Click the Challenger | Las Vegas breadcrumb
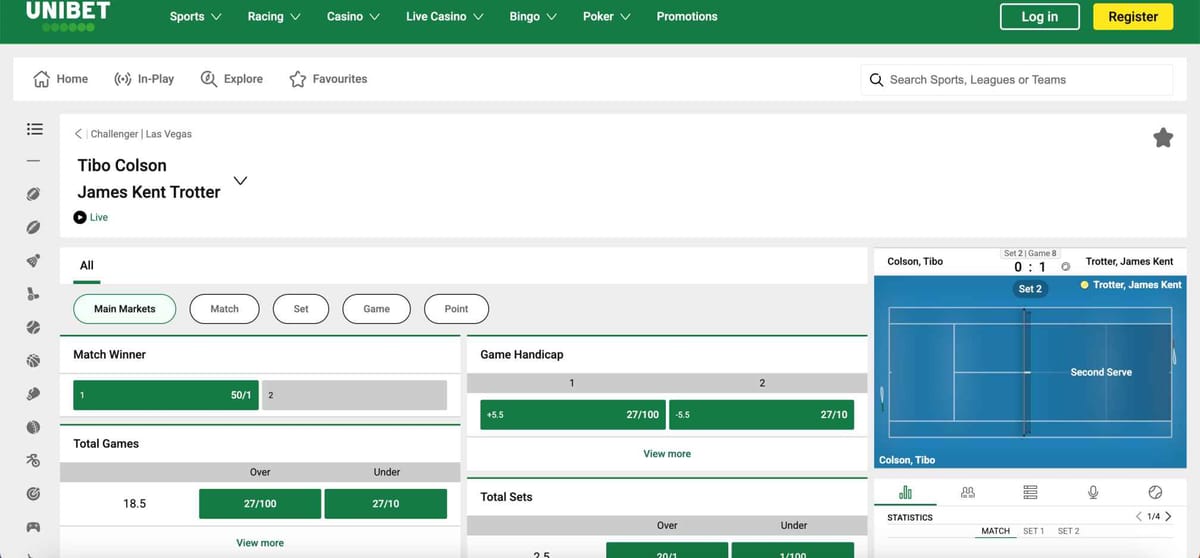This screenshot has width=1200, height=558. [x=141, y=134]
